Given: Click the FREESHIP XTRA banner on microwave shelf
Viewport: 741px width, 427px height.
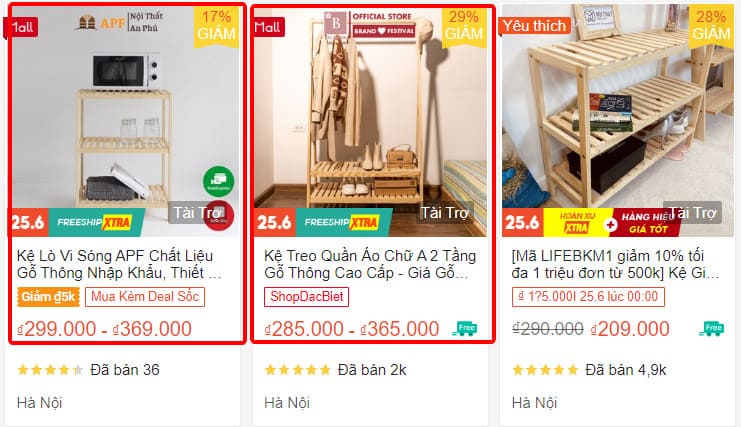Looking at the screenshot, I should coord(96,222).
